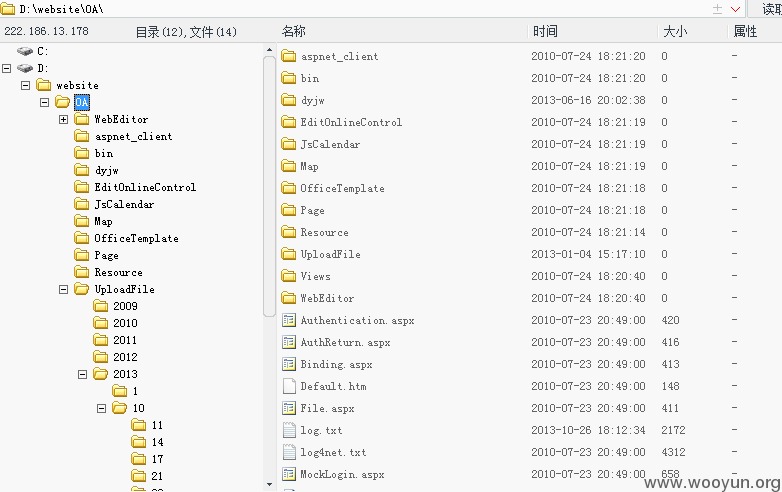Click the tree panel scrollbar thumb
The height and width of the screenshot is (492, 782).
pyautogui.click(x=269, y=186)
